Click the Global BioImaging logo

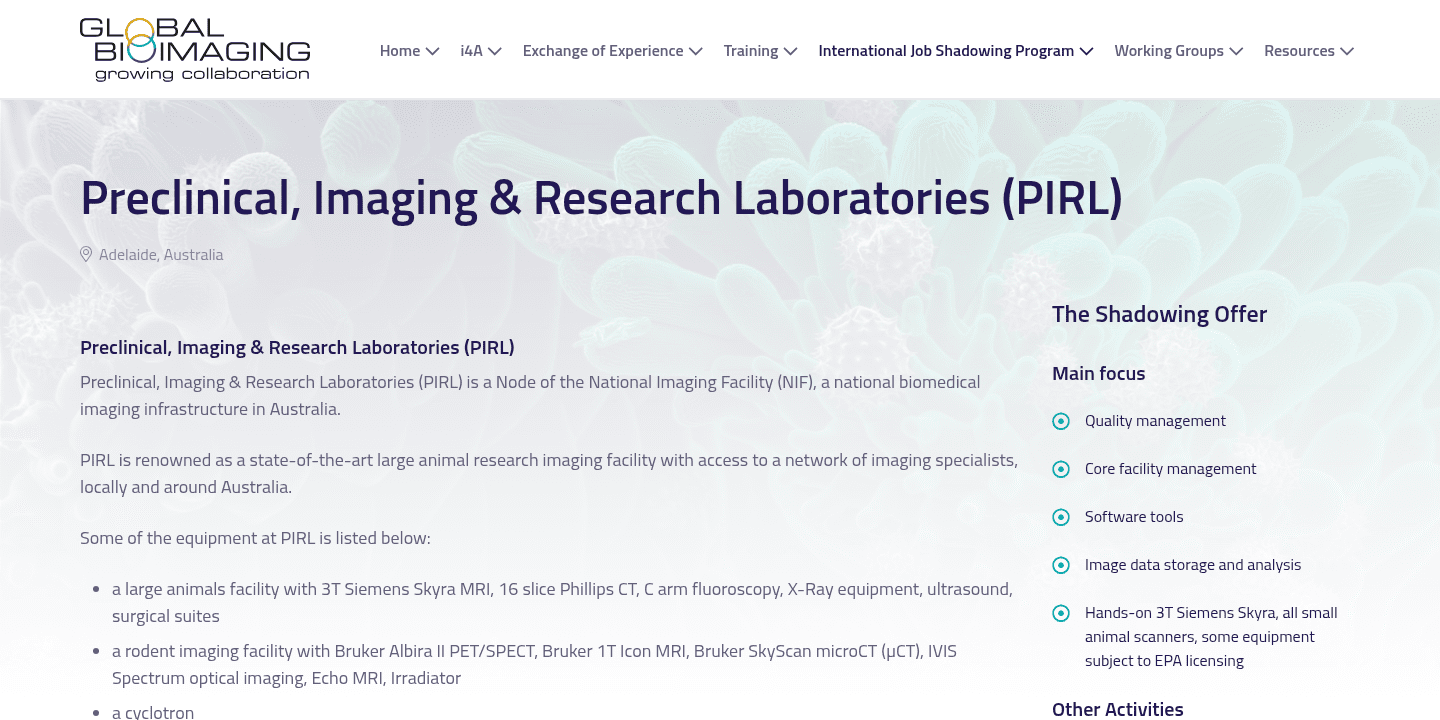coord(195,49)
